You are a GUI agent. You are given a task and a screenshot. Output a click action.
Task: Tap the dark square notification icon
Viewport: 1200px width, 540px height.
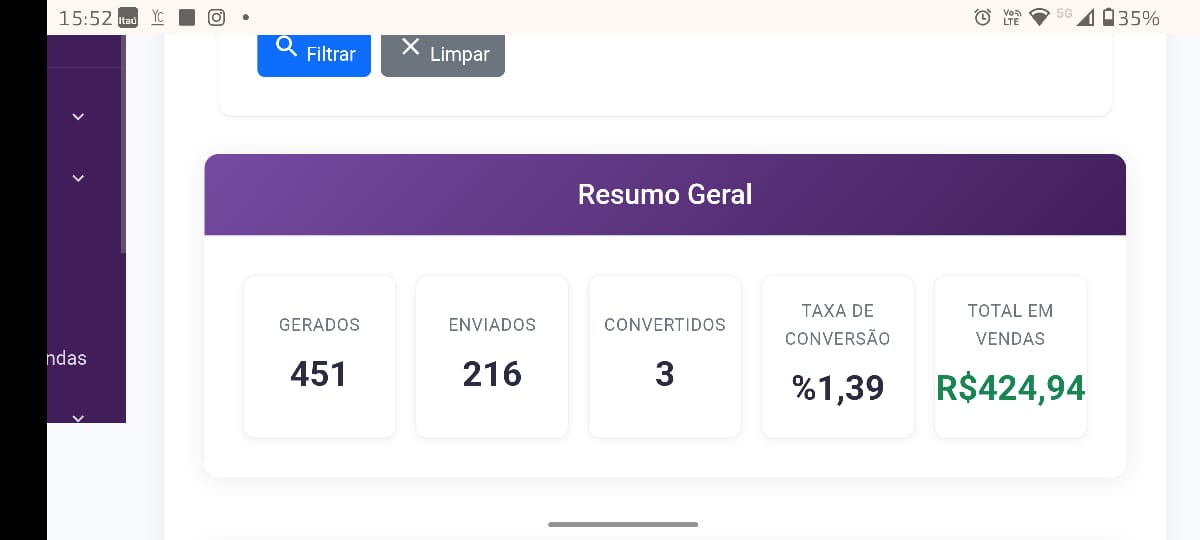[x=187, y=17]
